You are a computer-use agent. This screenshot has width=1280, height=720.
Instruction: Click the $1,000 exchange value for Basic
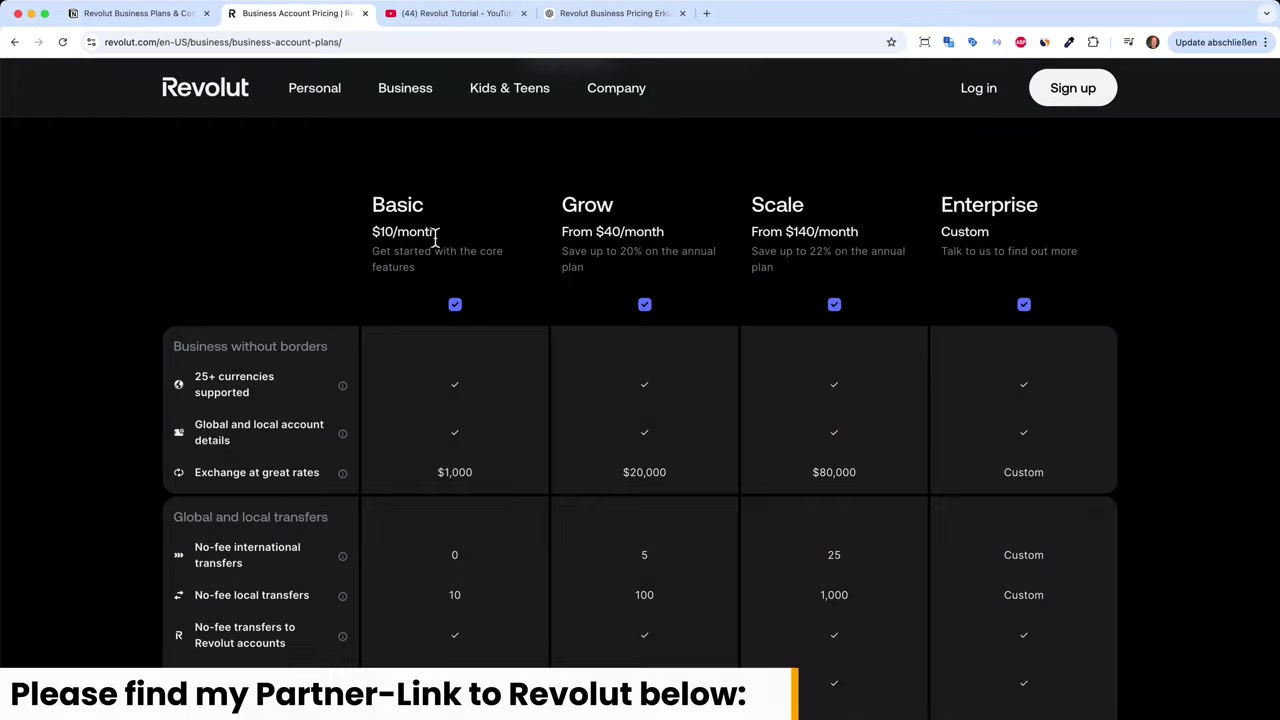click(x=454, y=472)
